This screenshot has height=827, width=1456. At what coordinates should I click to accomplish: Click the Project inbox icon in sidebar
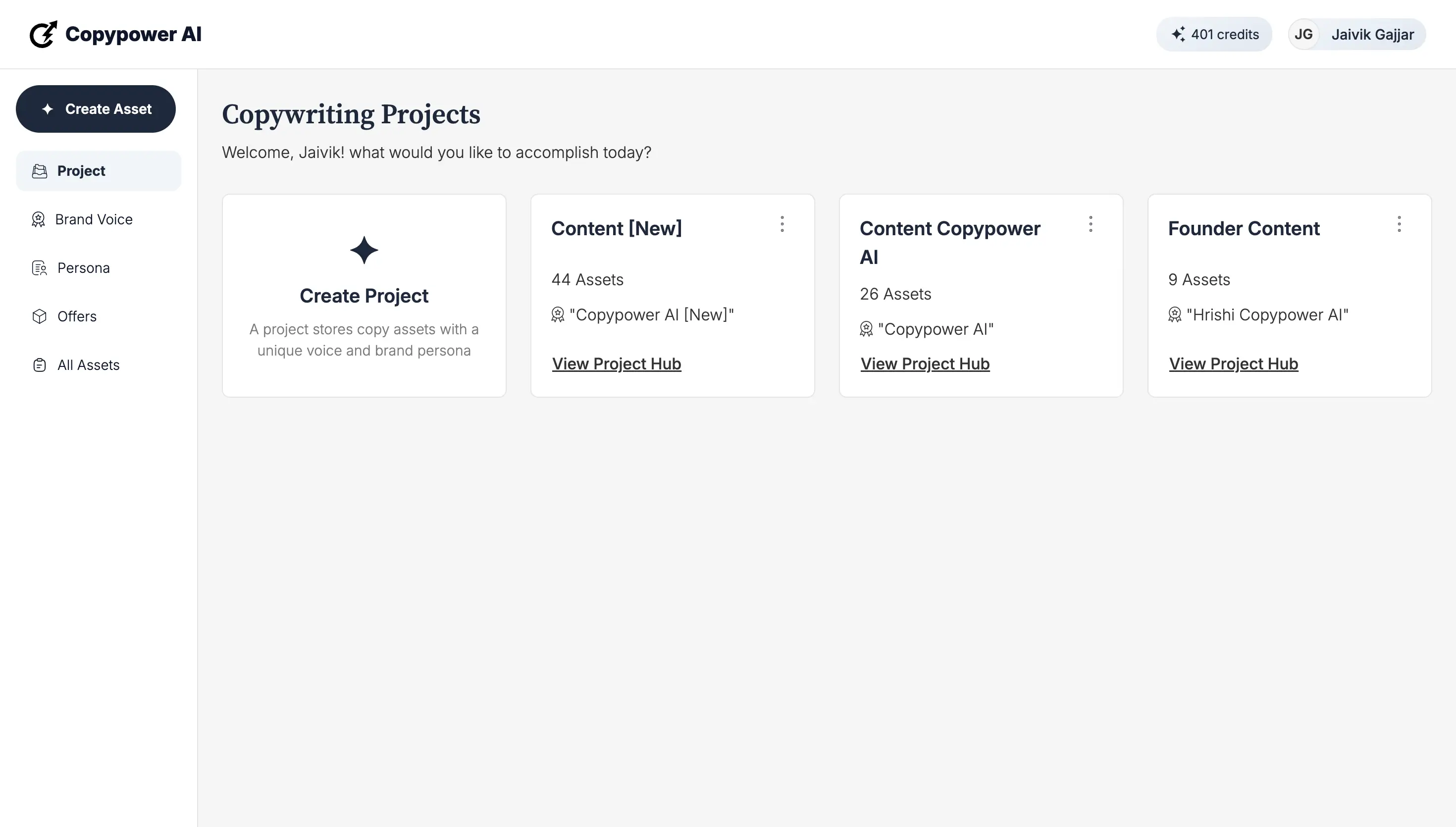pyautogui.click(x=39, y=170)
